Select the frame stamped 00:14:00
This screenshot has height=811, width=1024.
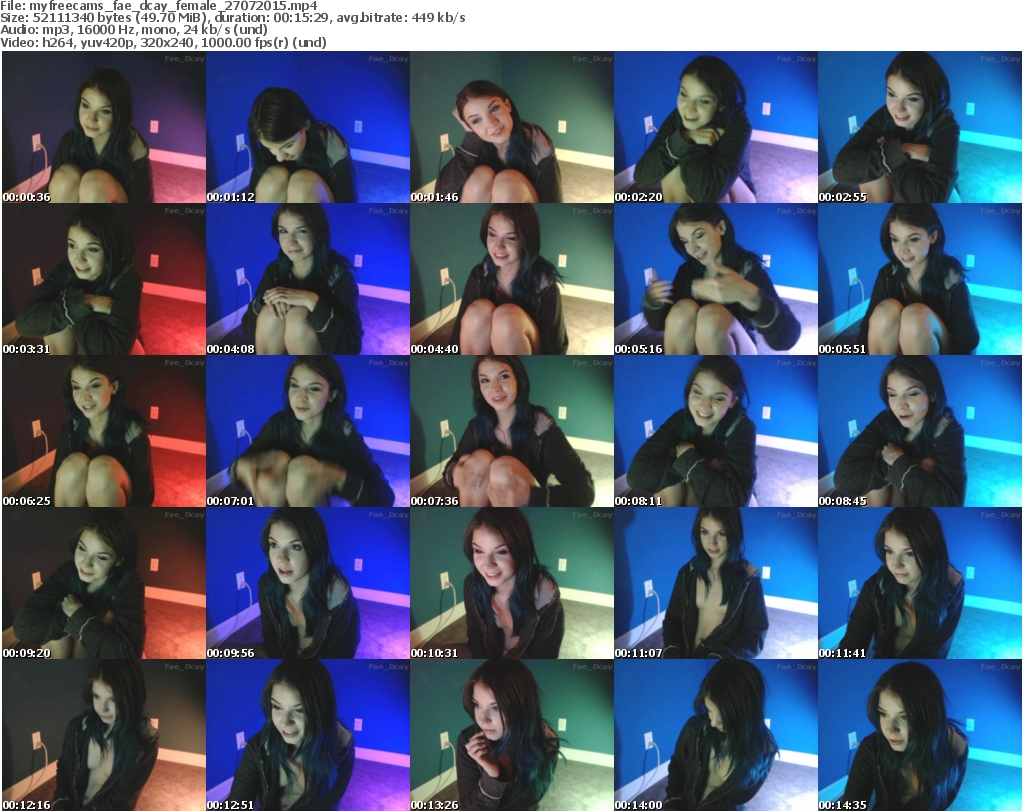tap(716, 735)
